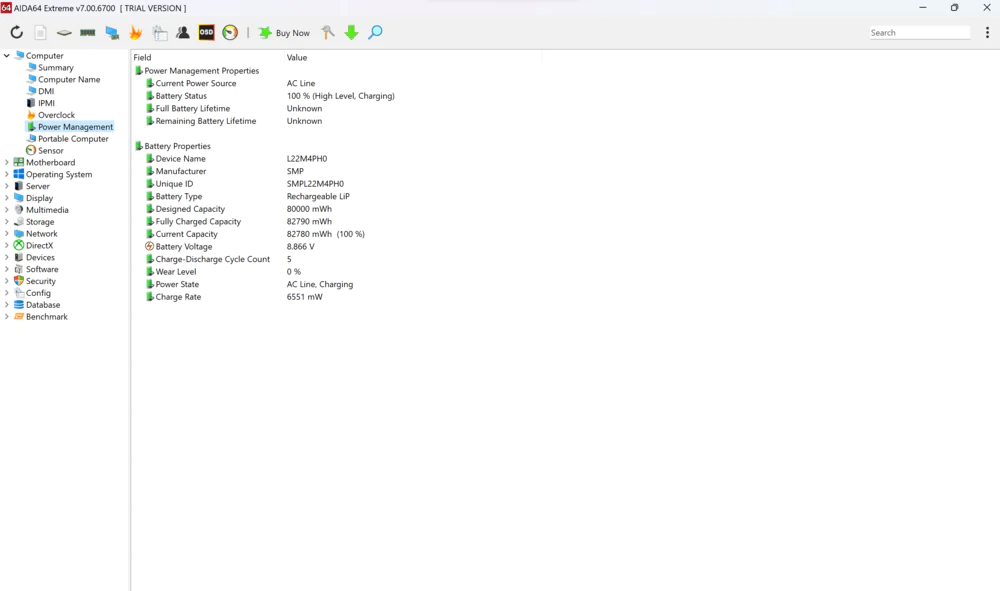Launch the System Stability Test flame icon
The width and height of the screenshot is (1000, 591).
(135, 33)
